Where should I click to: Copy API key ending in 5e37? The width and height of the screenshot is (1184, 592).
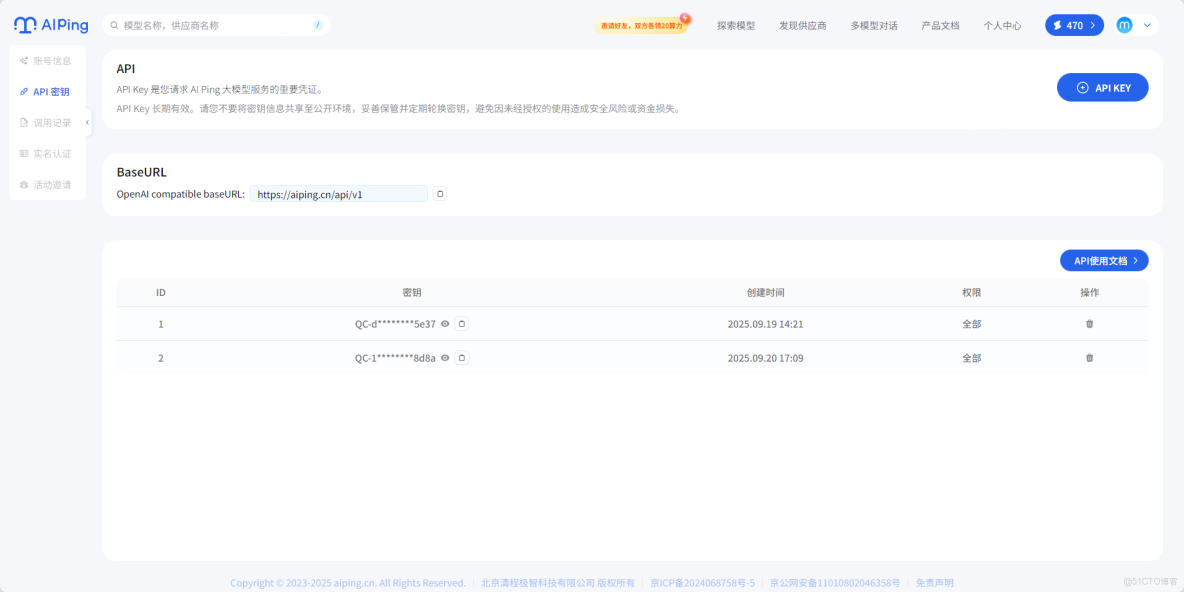(x=460, y=323)
